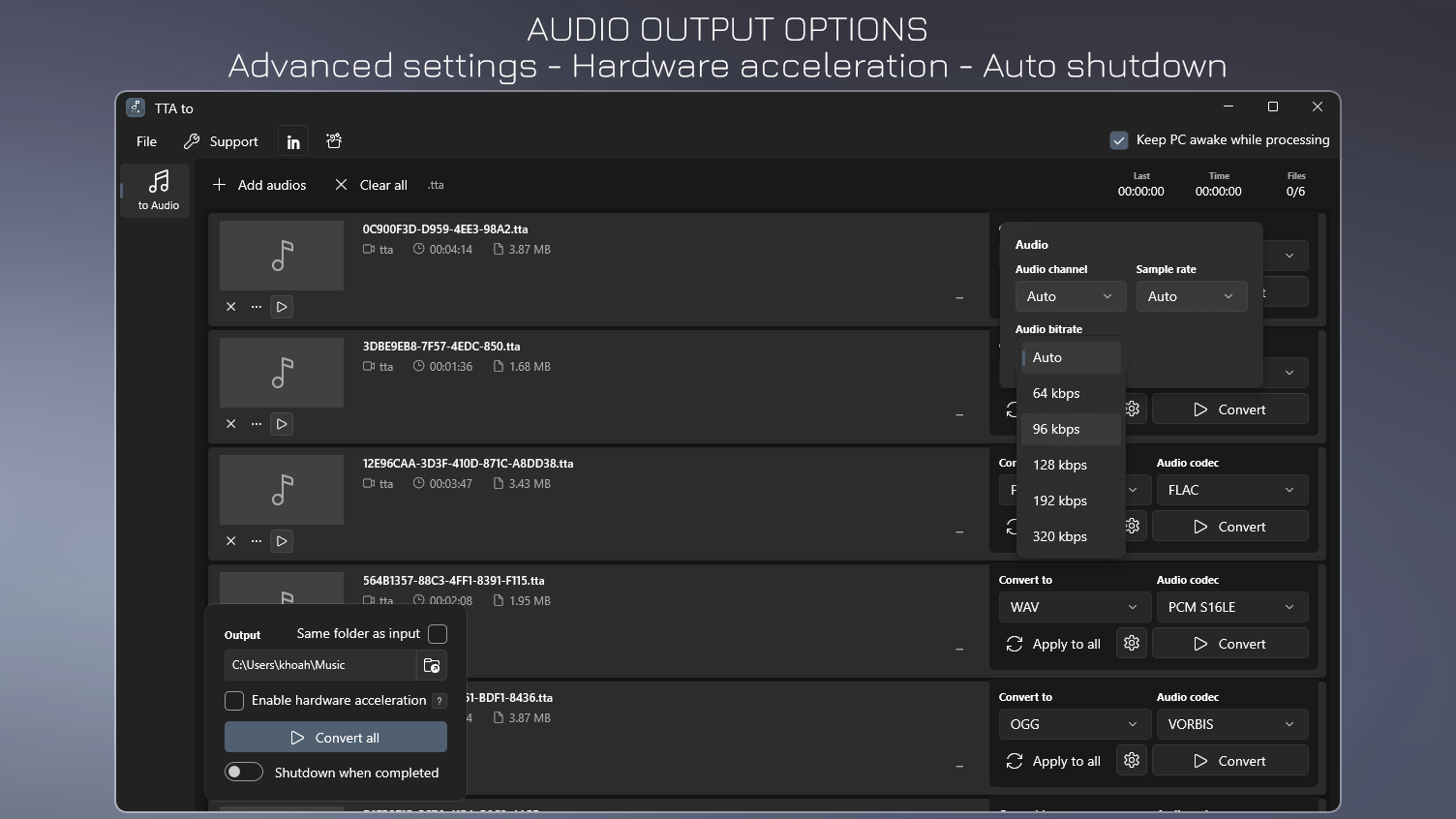Remove the 3DBE9EB8-7F57 file with X icon
1456x819 pixels.
coord(231,424)
